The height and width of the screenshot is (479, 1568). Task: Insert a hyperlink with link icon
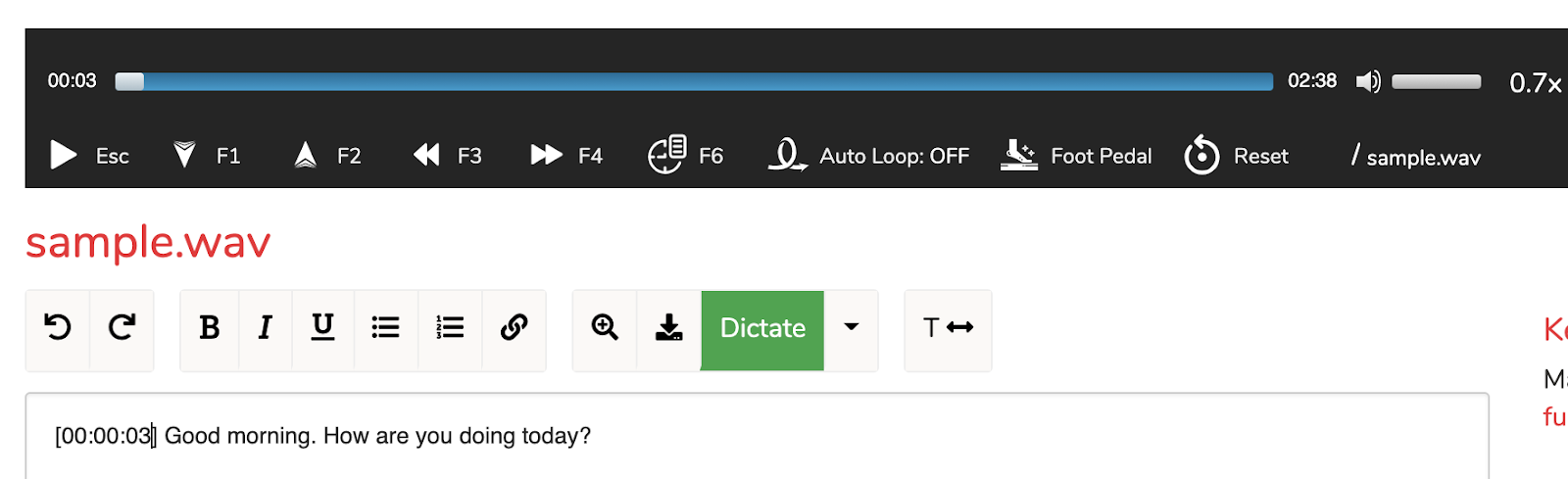[514, 327]
